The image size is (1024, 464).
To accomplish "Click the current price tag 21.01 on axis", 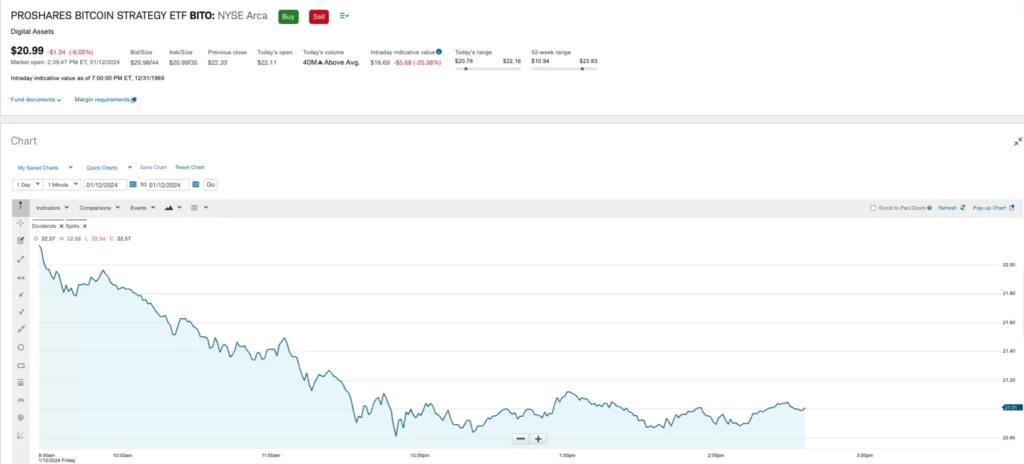I will [1012, 408].
